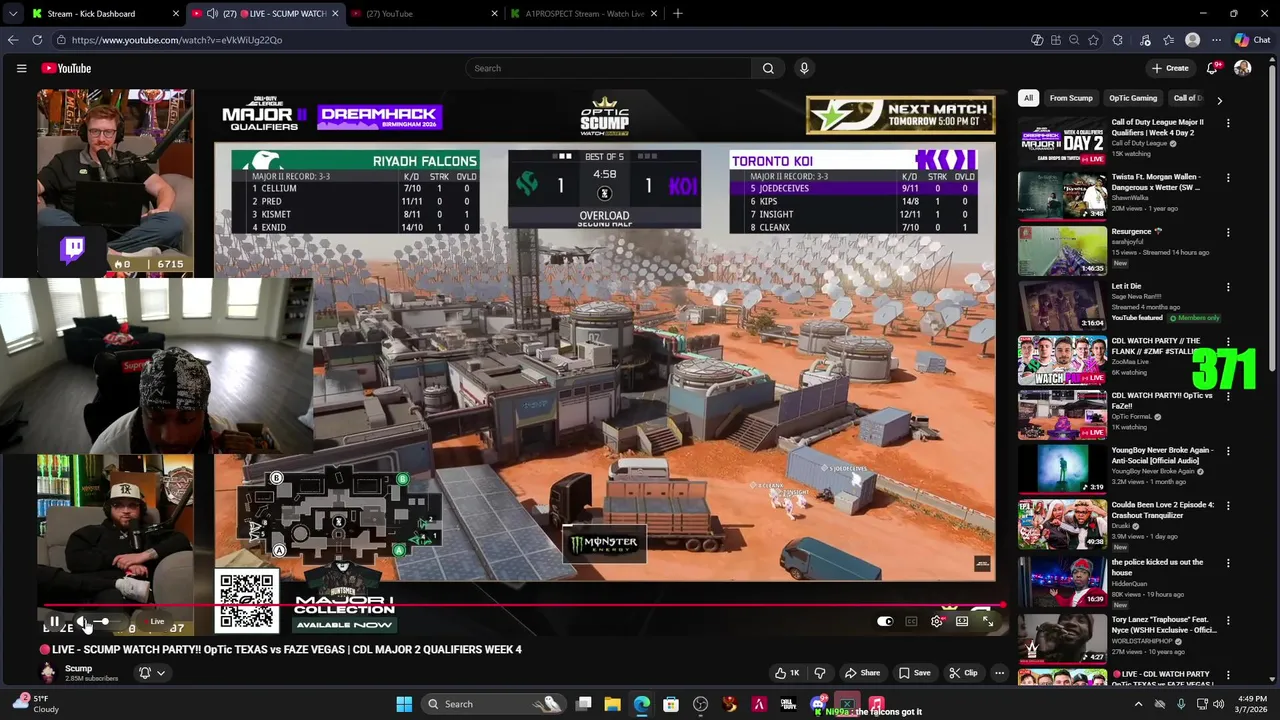This screenshot has height=720, width=1280.
Task: Open YouTube notifications bell with 9+ badge
Action: coord(1212,68)
